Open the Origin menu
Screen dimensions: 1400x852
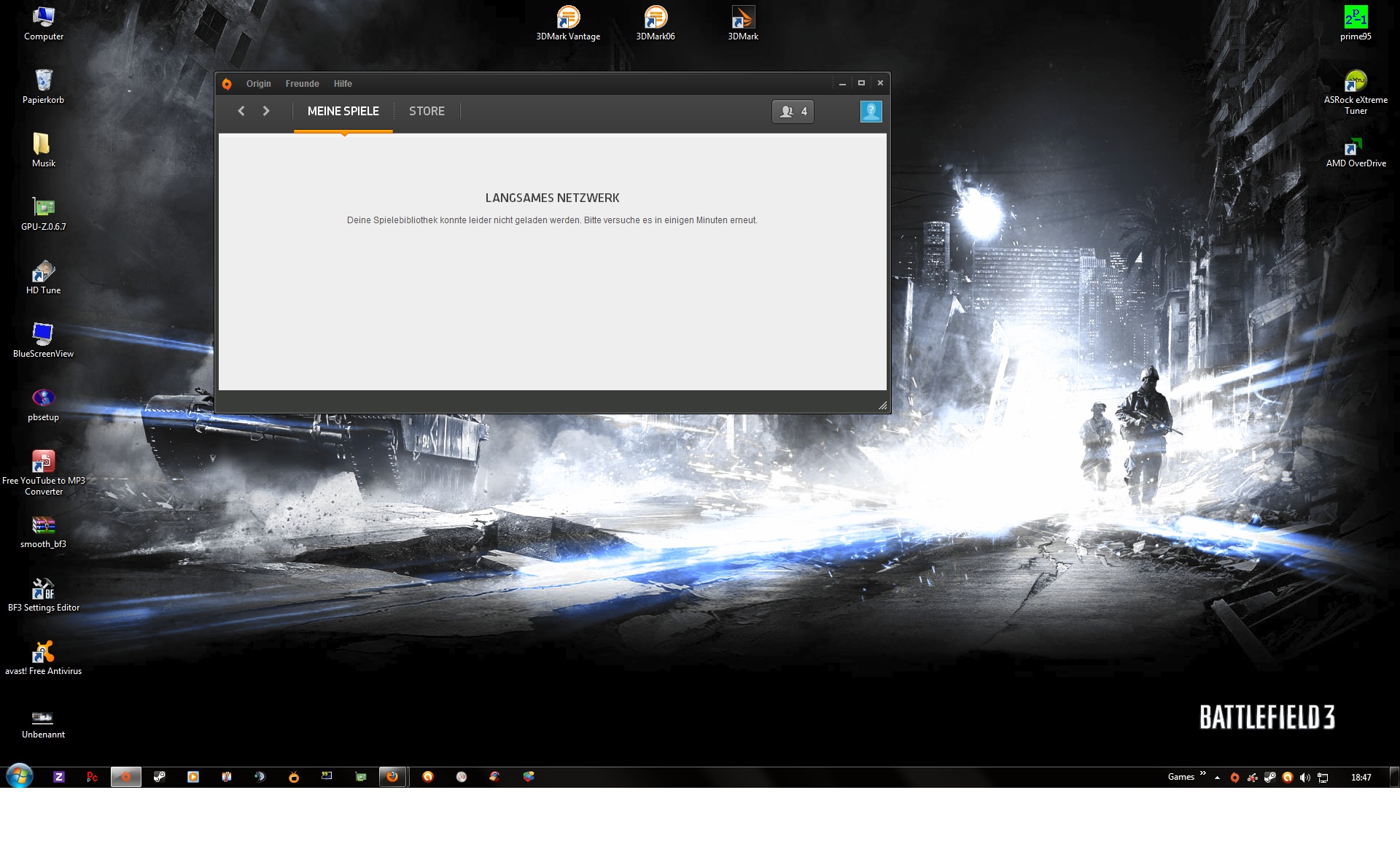[258, 84]
